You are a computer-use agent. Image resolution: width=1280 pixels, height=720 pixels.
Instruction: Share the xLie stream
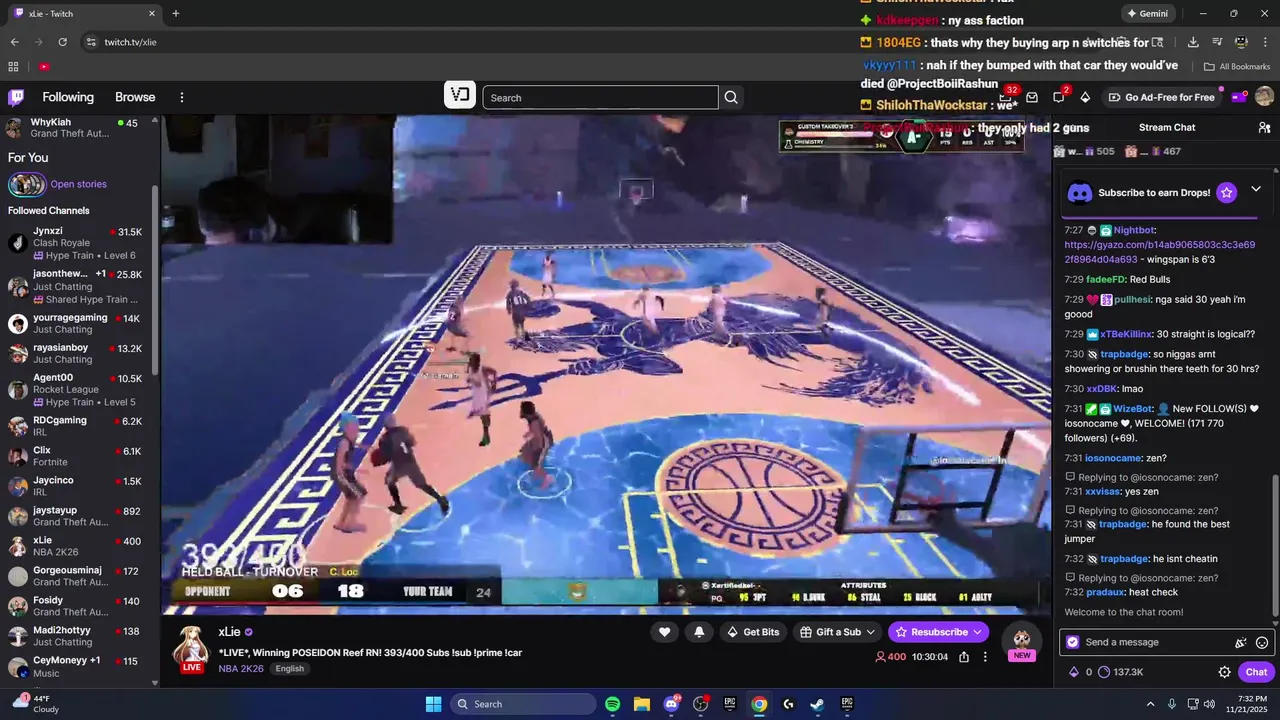pyautogui.click(x=964, y=657)
